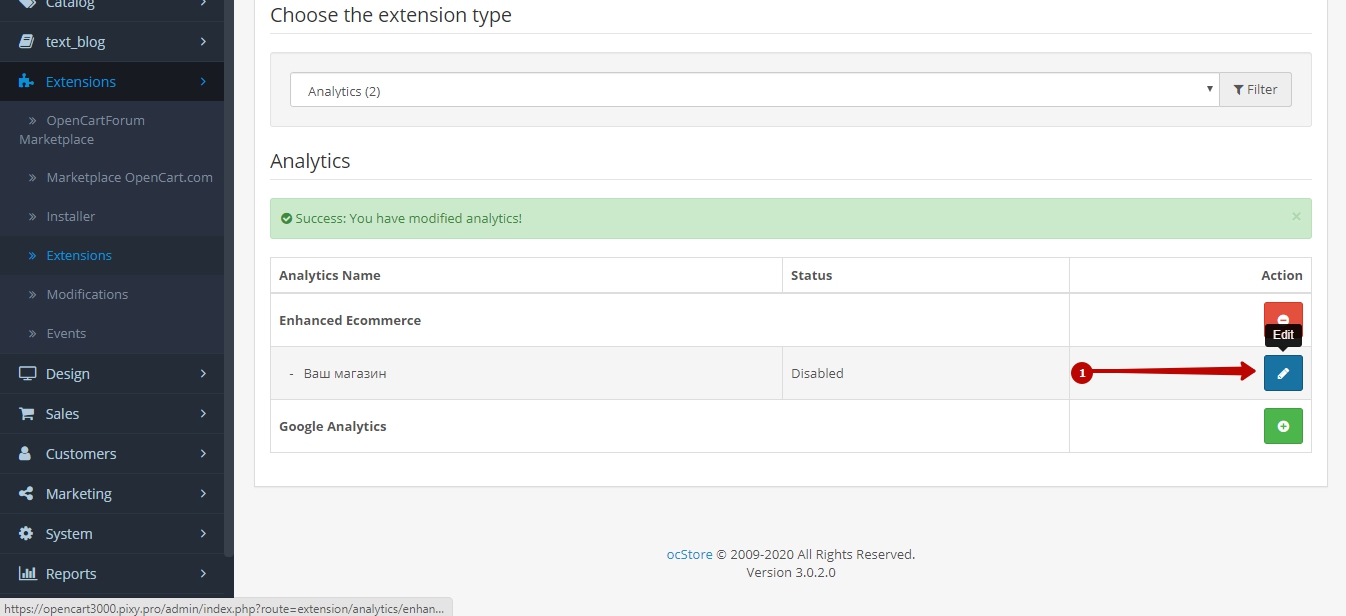Expand the Reports menu chevron
1346x616 pixels.
click(203, 574)
